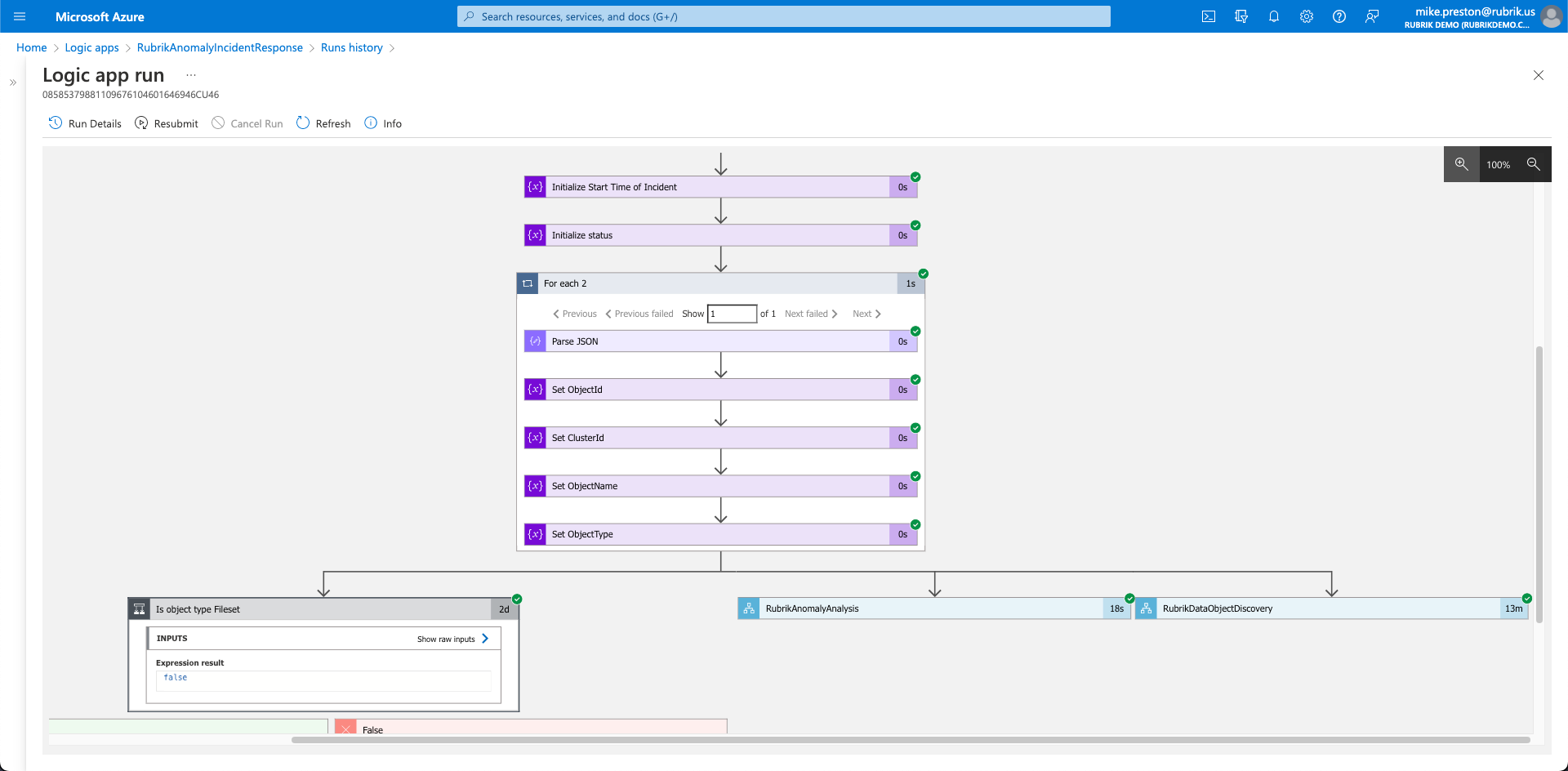Image resolution: width=1568 pixels, height=771 pixels.
Task: Click the Azure search resources box
Action: [784, 16]
